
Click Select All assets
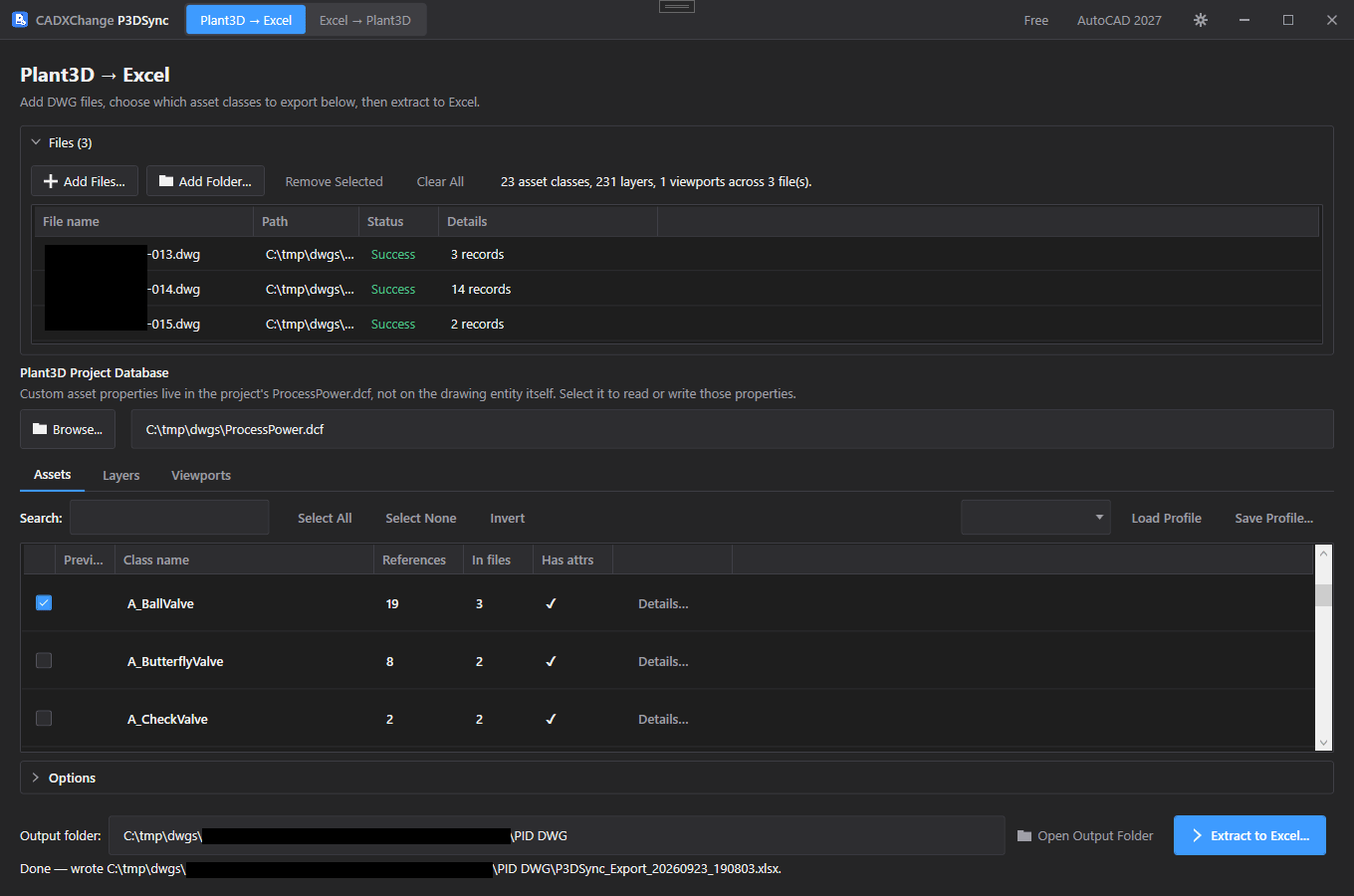click(x=325, y=518)
